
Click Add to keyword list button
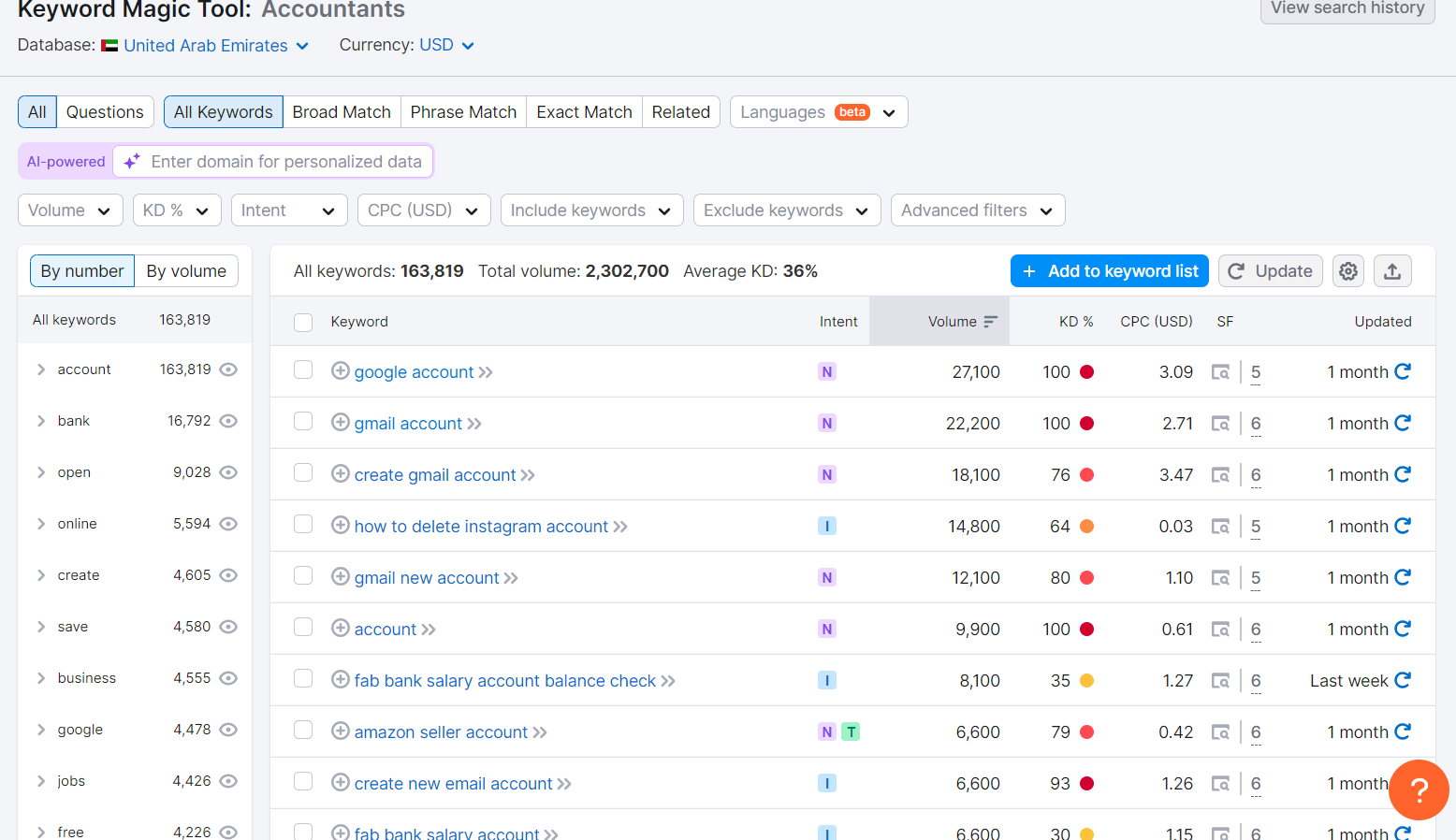click(x=1110, y=271)
